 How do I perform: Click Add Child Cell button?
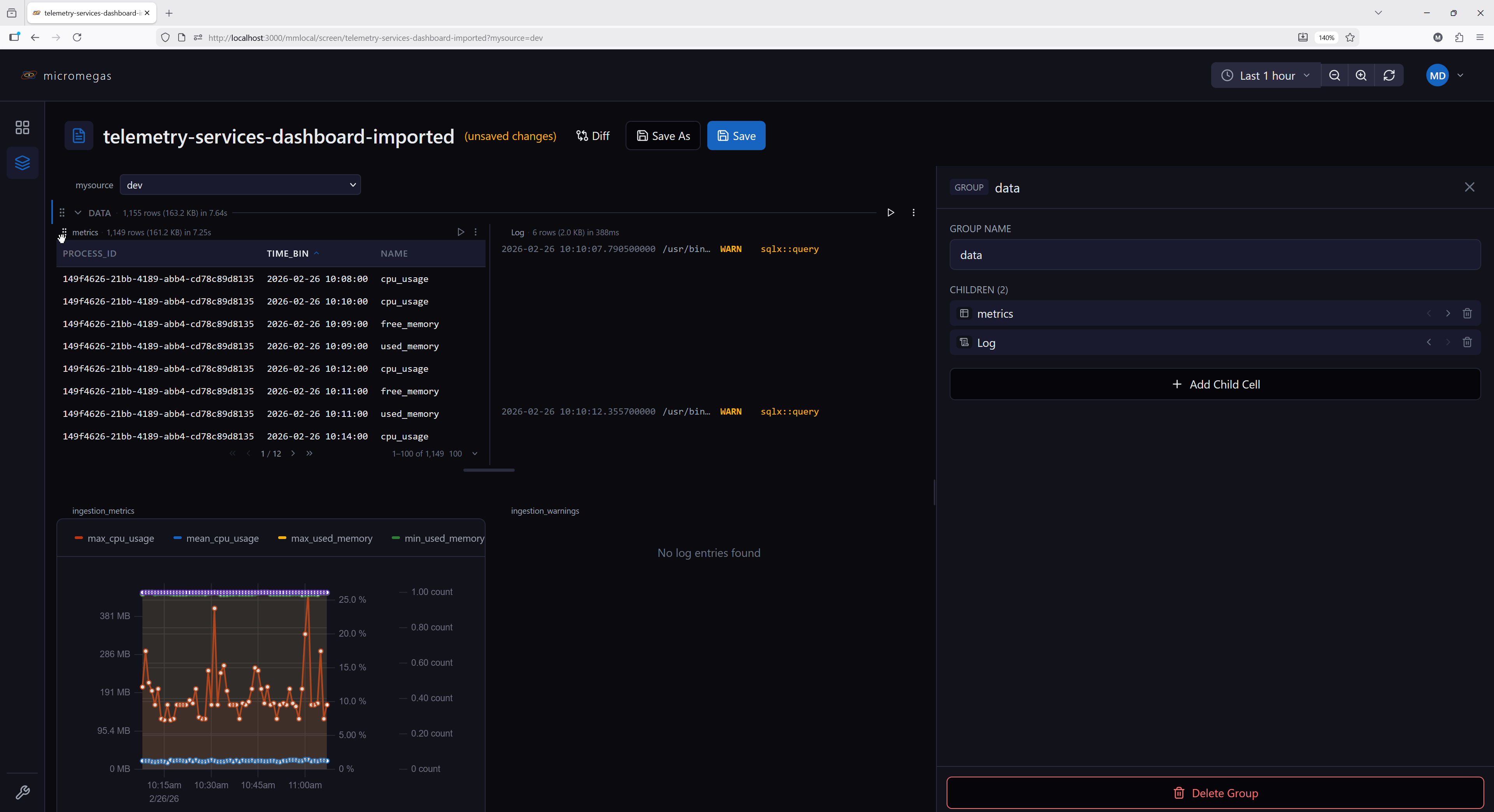click(1215, 384)
